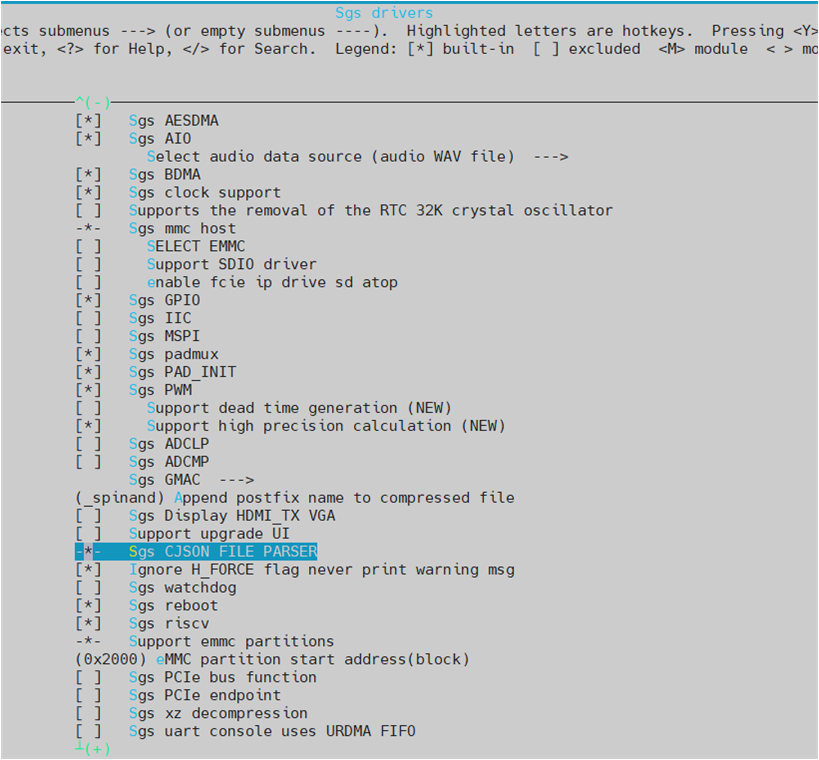Image resolution: width=819 pixels, height=760 pixels.
Task: Enable uart console uses URDMA FIFO
Action: (x=88, y=732)
